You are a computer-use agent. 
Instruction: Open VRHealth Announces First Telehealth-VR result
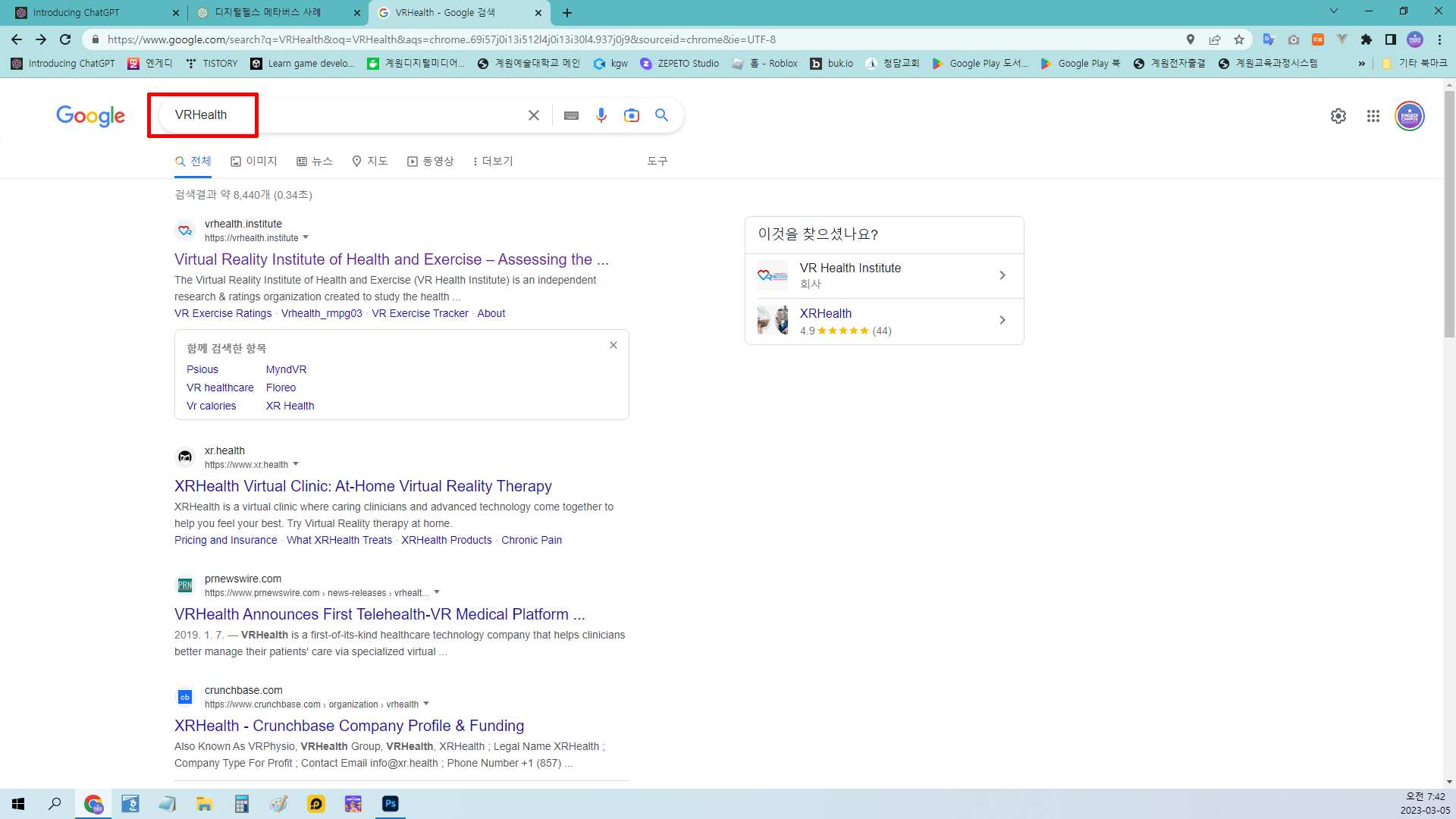[x=380, y=614]
